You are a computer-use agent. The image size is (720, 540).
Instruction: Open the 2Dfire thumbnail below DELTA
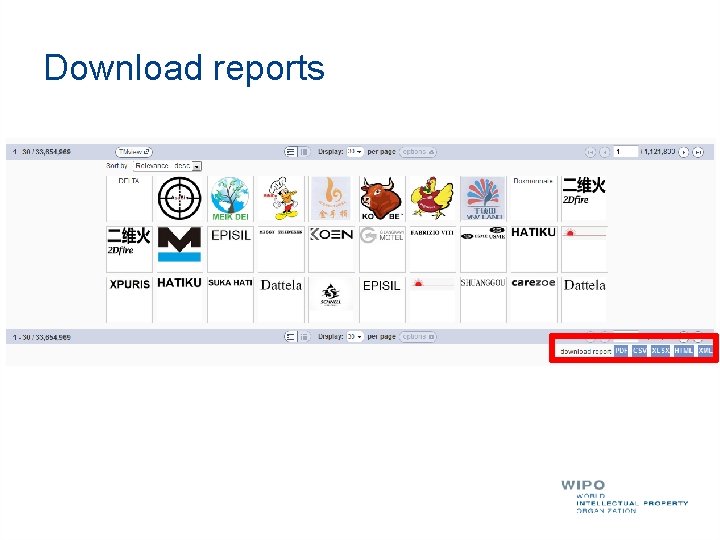129,249
